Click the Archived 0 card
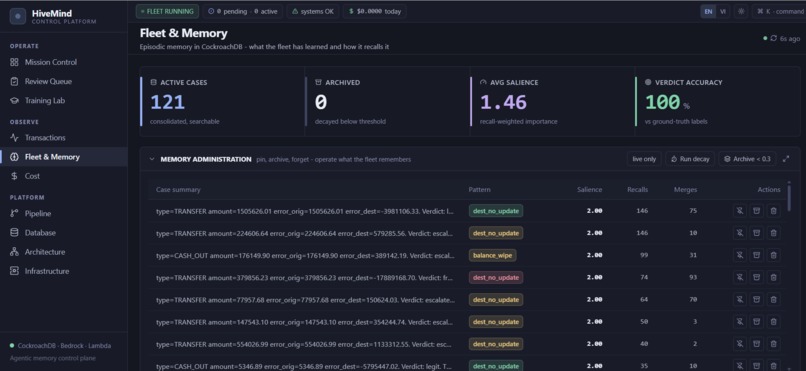The image size is (806, 371). 387,101
